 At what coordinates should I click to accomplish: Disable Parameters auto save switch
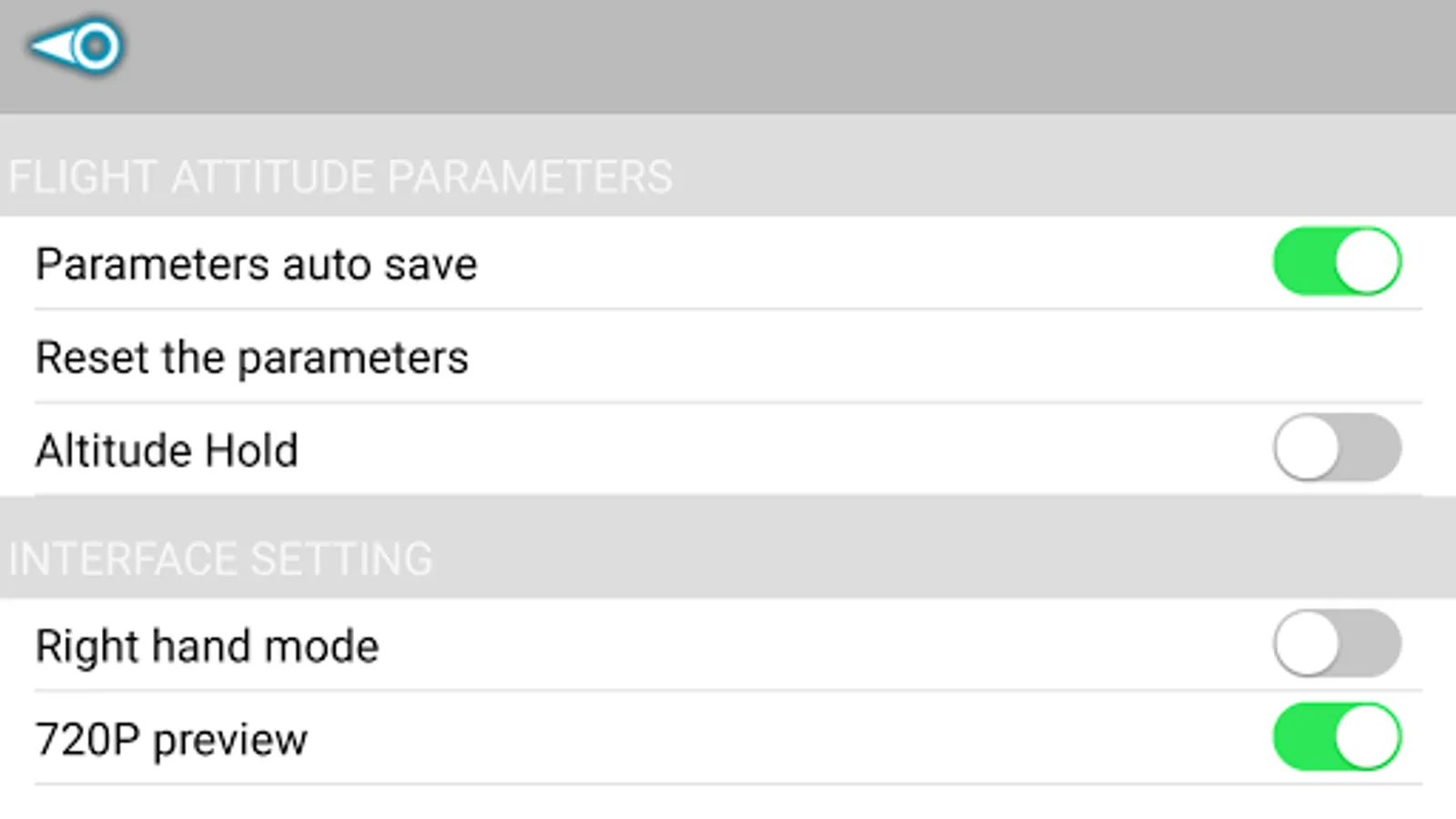coord(1336,262)
